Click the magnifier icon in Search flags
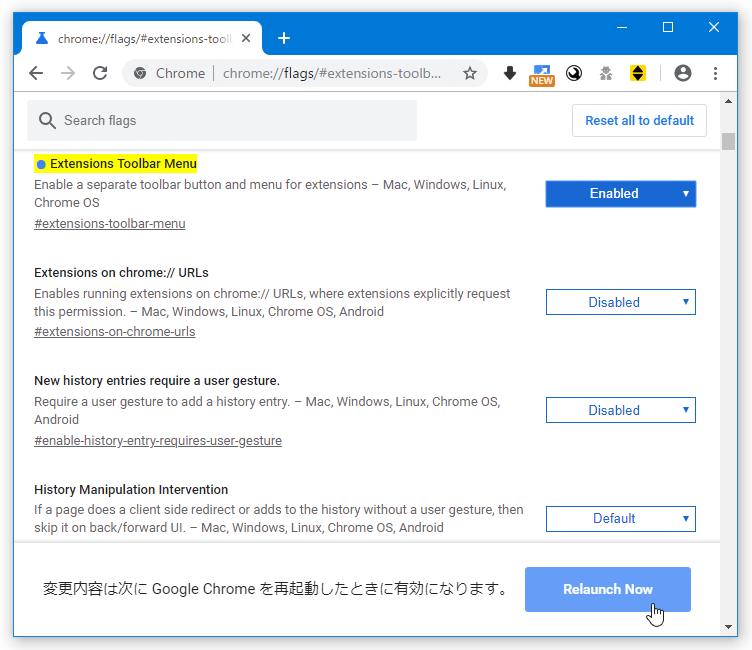 pyautogui.click(x=47, y=120)
